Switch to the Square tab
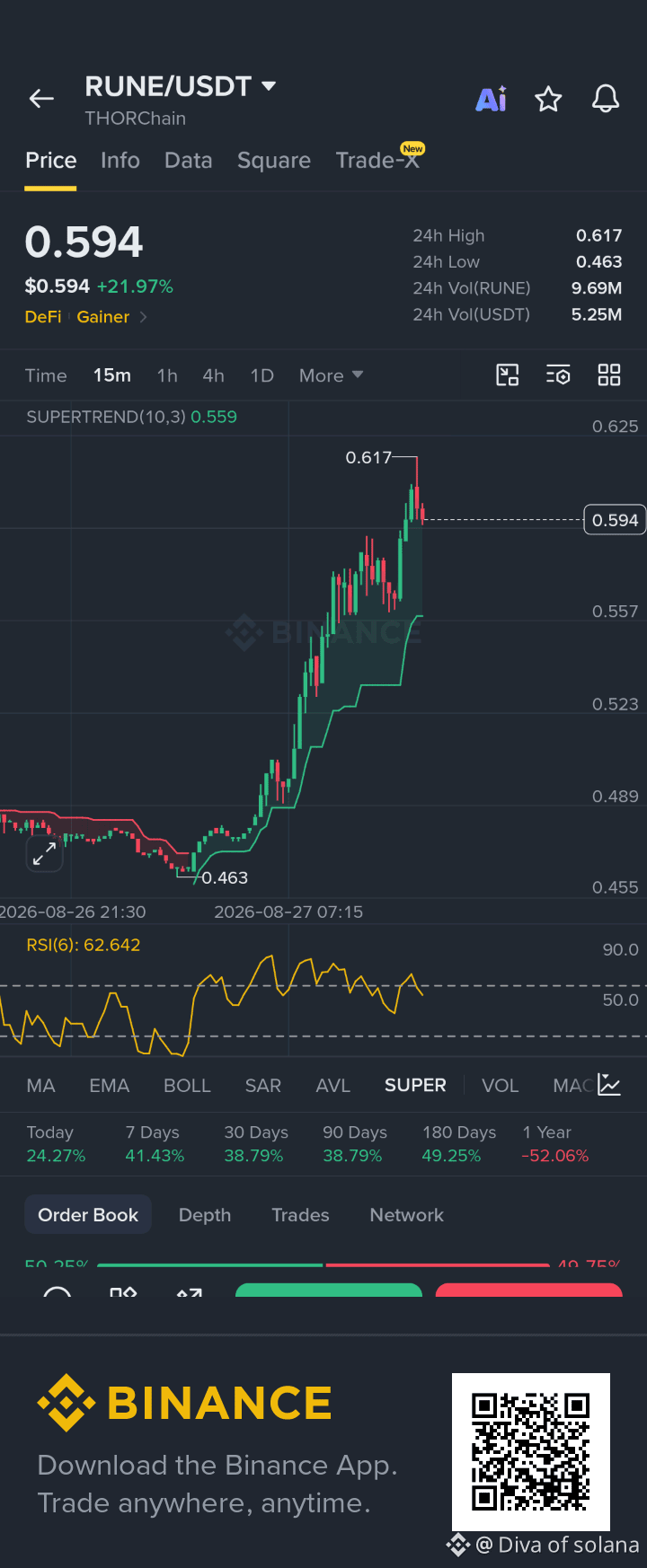The height and width of the screenshot is (1568, 647). (x=274, y=161)
